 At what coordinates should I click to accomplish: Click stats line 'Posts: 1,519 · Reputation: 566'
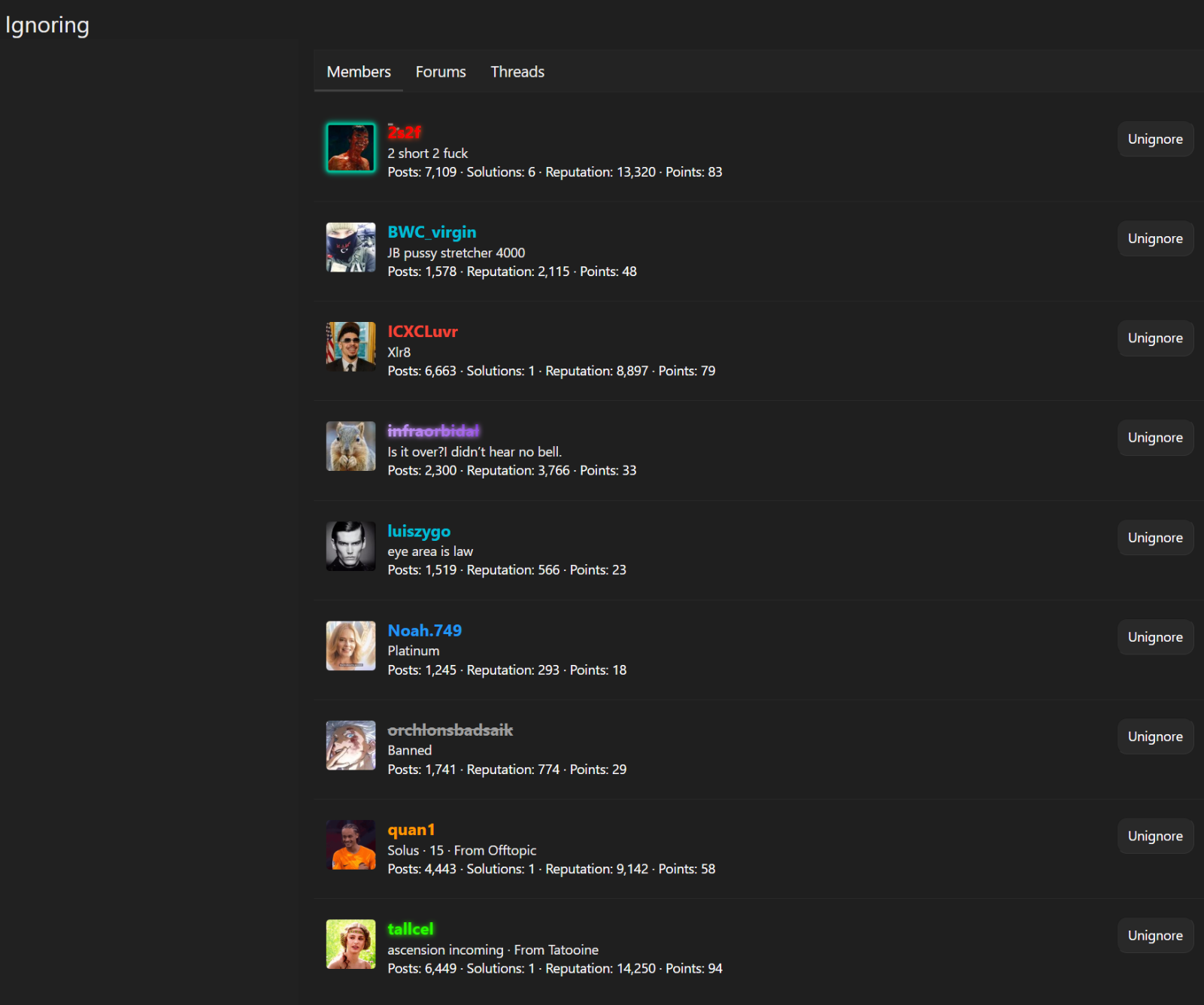point(507,570)
